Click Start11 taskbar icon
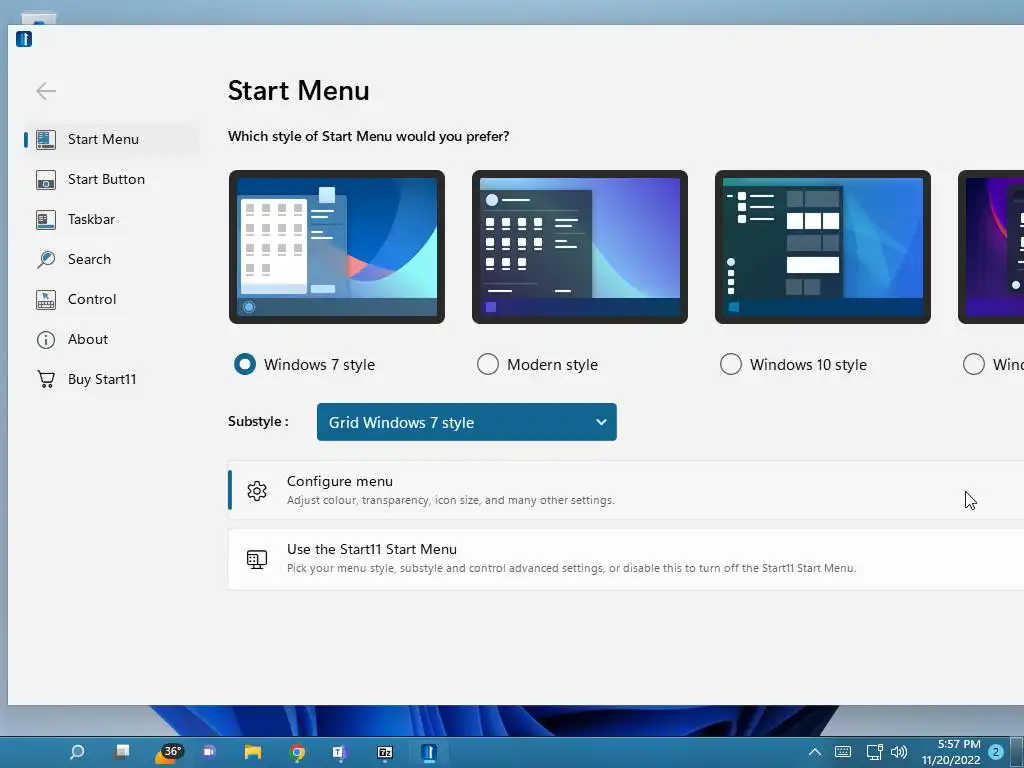The image size is (1024, 768). pos(429,752)
